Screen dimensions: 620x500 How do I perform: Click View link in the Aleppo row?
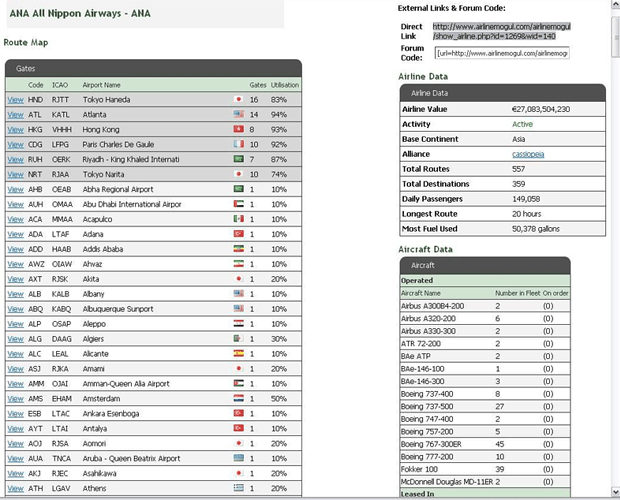point(15,324)
